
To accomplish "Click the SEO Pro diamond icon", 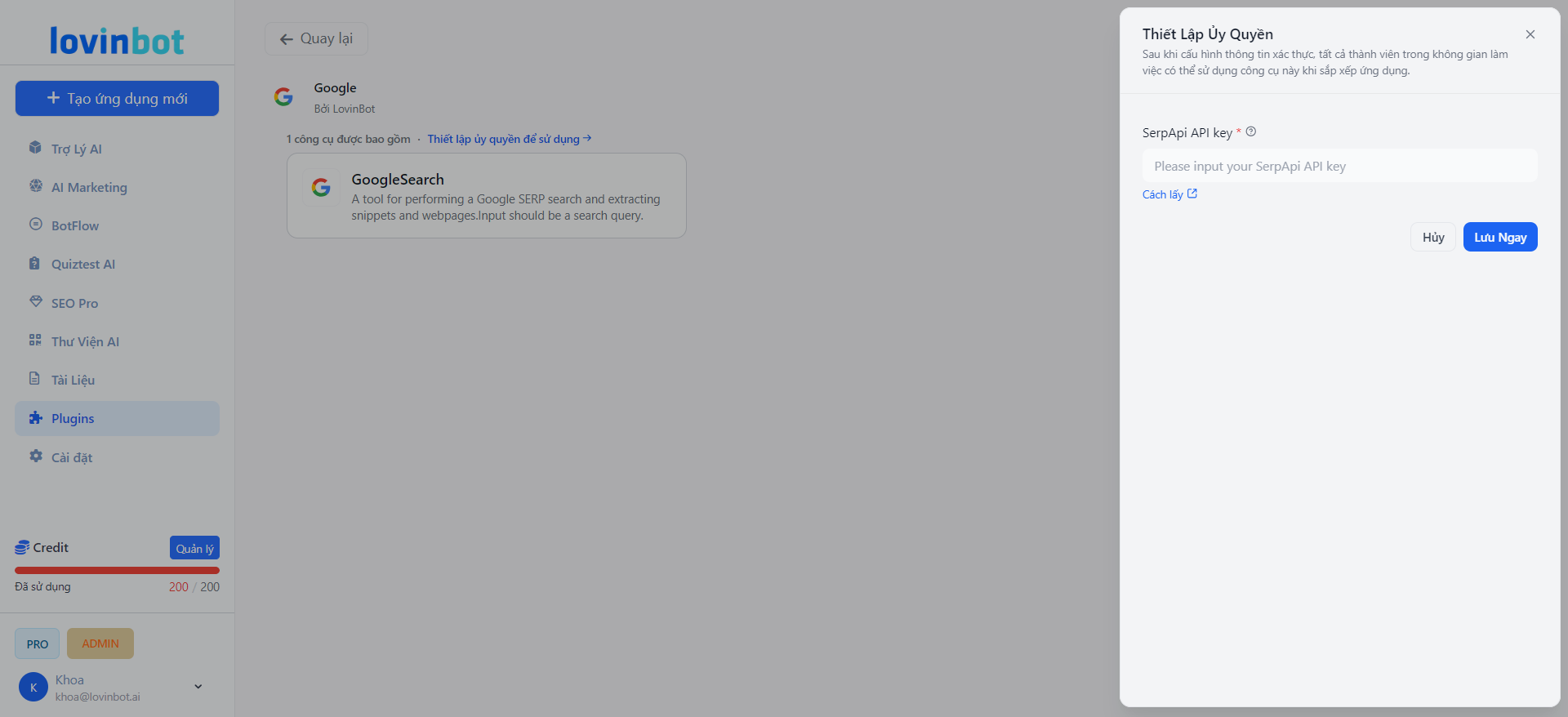I will pyautogui.click(x=35, y=302).
